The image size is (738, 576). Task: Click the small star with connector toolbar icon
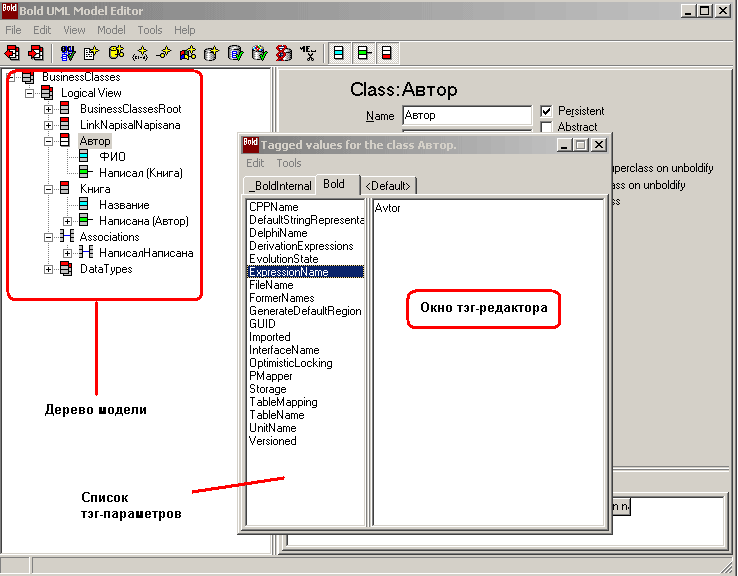164,53
